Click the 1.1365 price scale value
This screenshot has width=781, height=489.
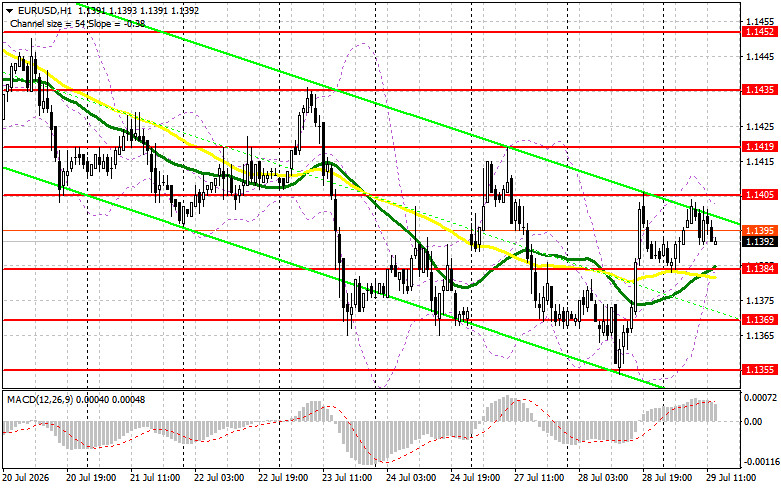[760, 336]
